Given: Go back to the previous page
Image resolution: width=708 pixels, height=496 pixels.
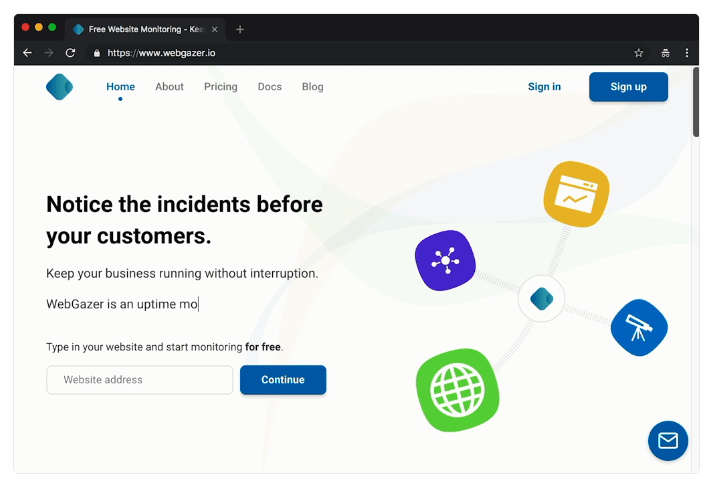Looking at the screenshot, I should [27, 53].
